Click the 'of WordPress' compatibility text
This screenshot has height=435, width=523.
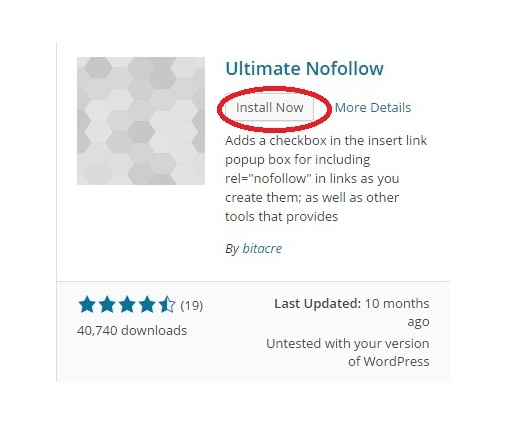pyautogui.click(x=389, y=362)
